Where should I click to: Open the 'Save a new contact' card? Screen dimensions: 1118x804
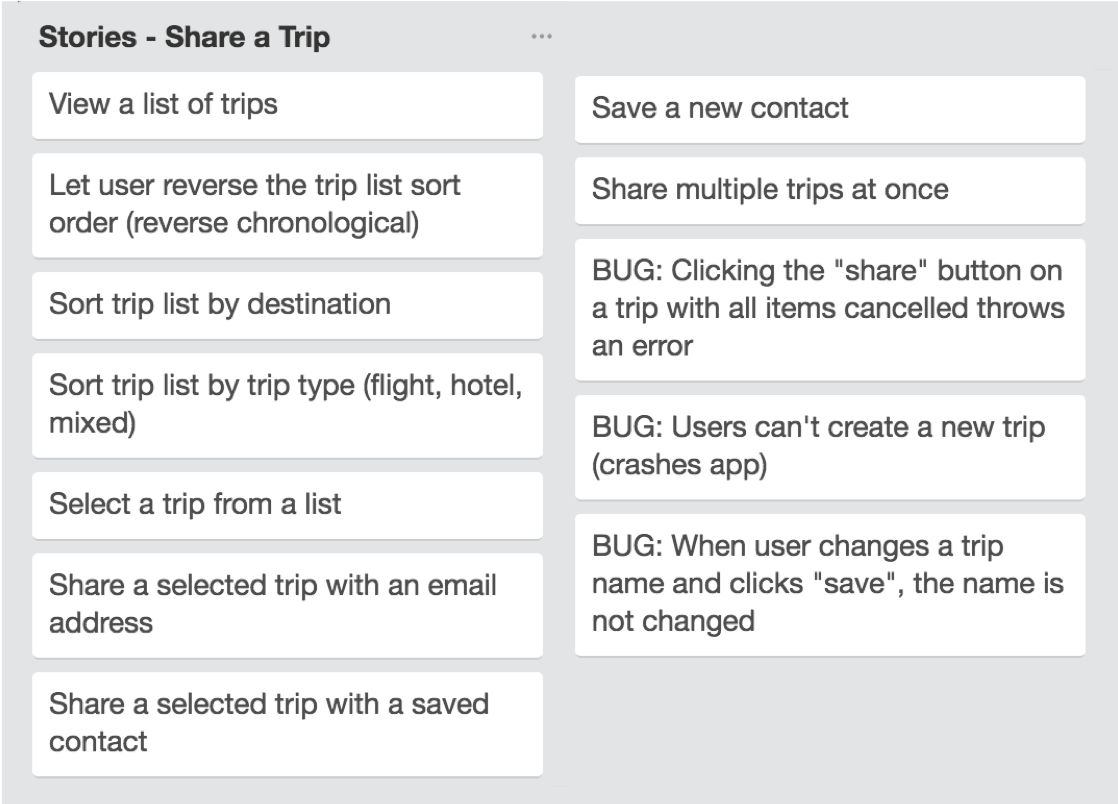[x=829, y=108]
